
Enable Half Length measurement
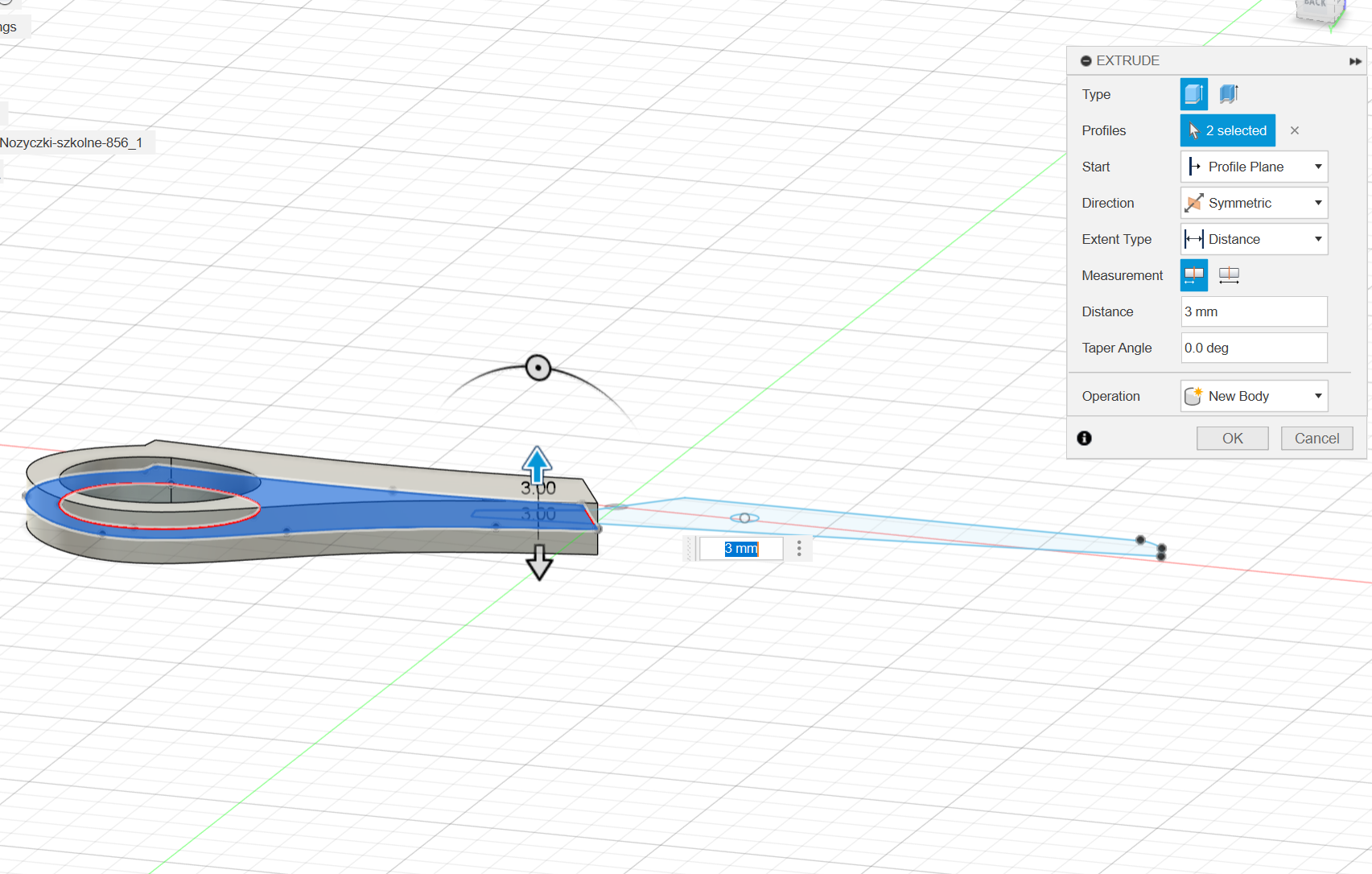(x=1193, y=275)
